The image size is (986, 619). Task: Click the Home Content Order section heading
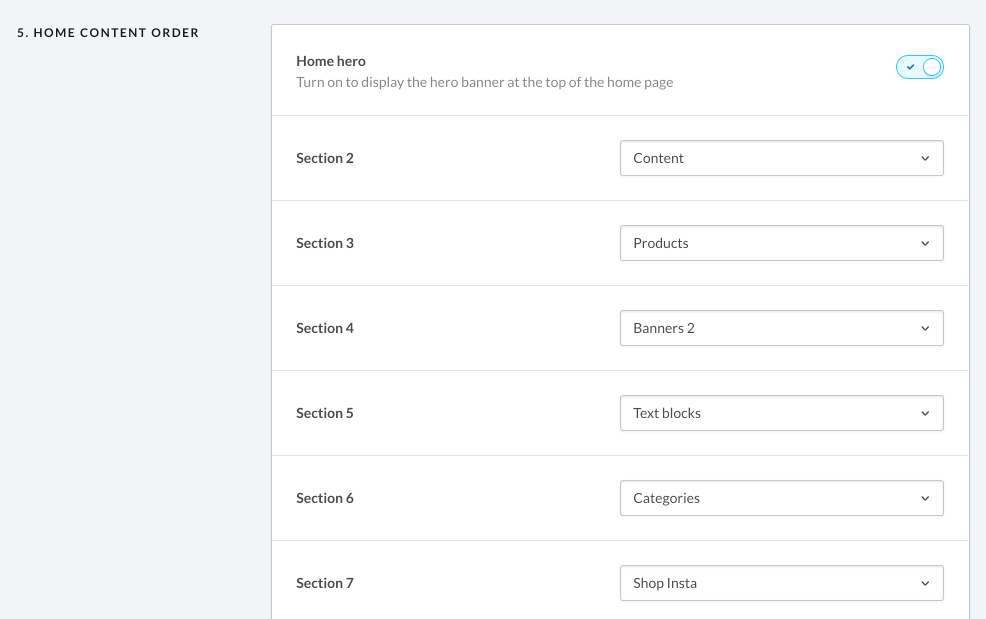click(108, 33)
